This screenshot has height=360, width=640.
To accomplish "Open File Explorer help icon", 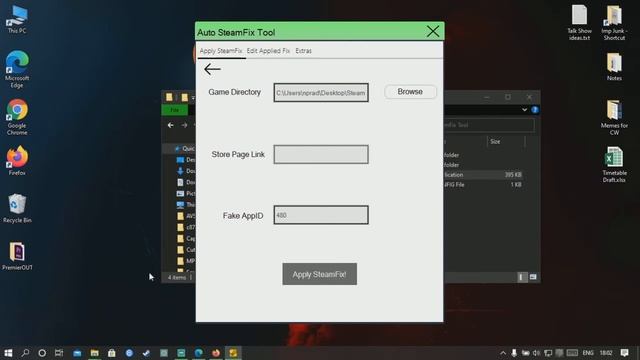I will point(535,110).
